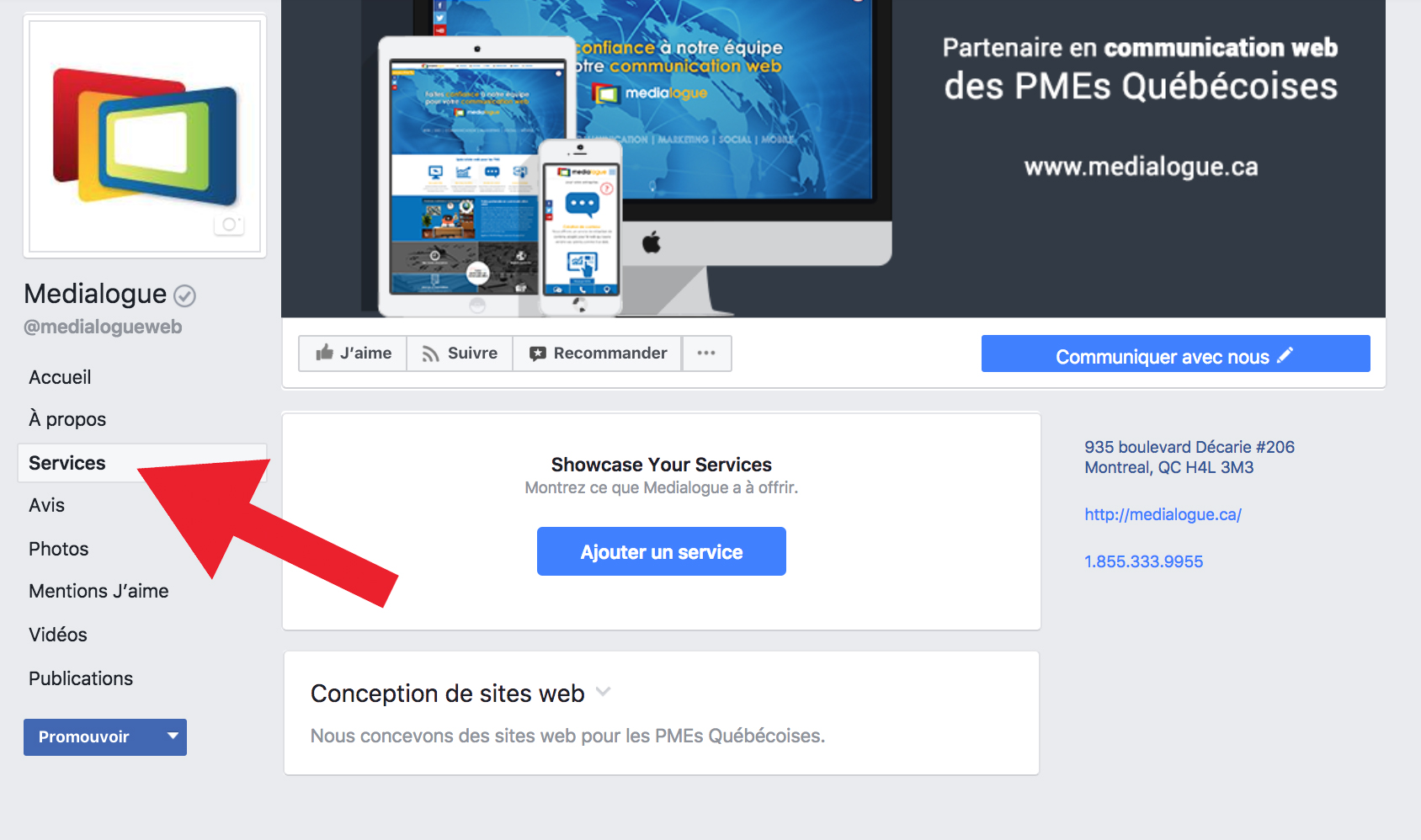Select Avis in the side menu
The image size is (1421, 840).
click(46, 505)
